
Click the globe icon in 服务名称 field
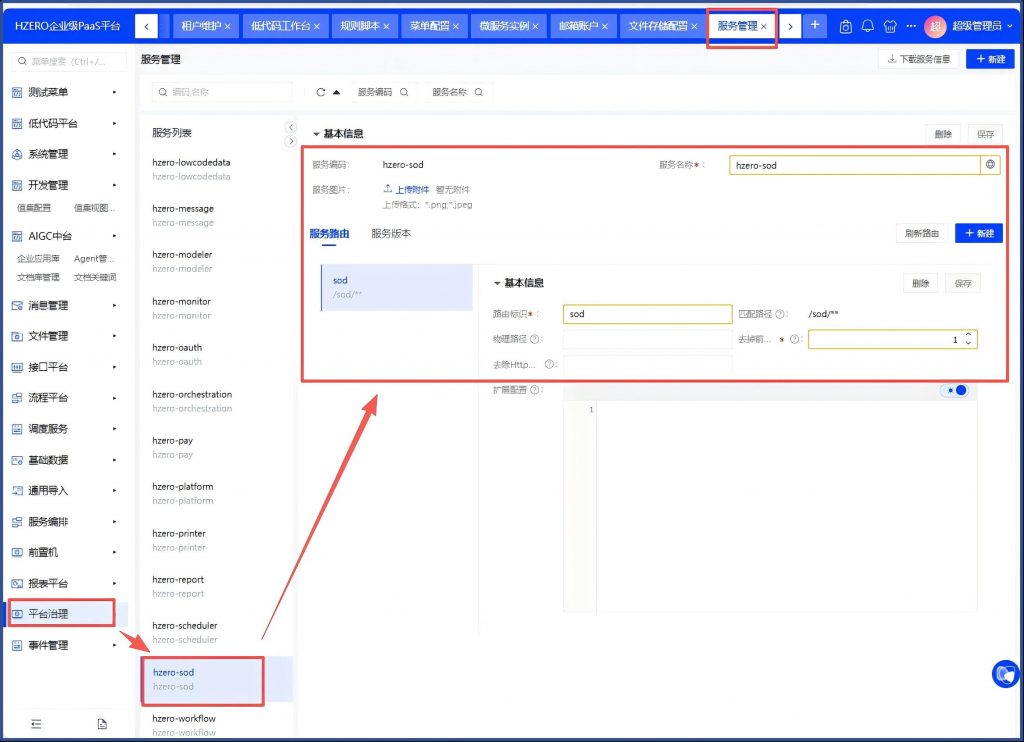pyautogui.click(x=991, y=165)
